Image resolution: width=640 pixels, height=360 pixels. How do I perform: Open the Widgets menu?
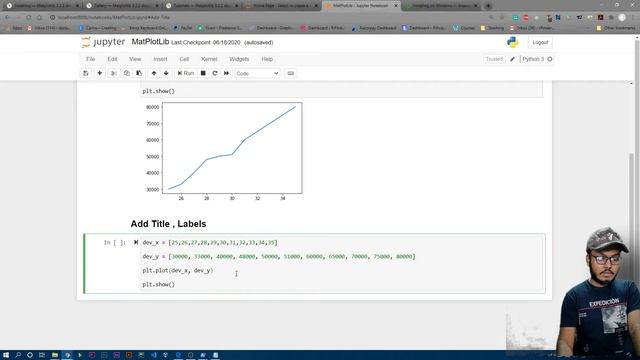[x=239, y=59]
